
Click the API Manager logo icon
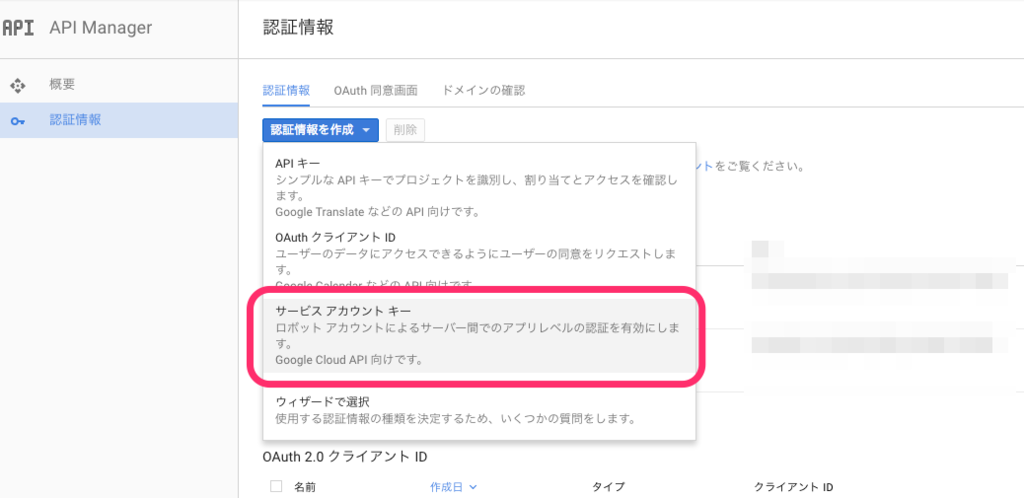(18, 29)
